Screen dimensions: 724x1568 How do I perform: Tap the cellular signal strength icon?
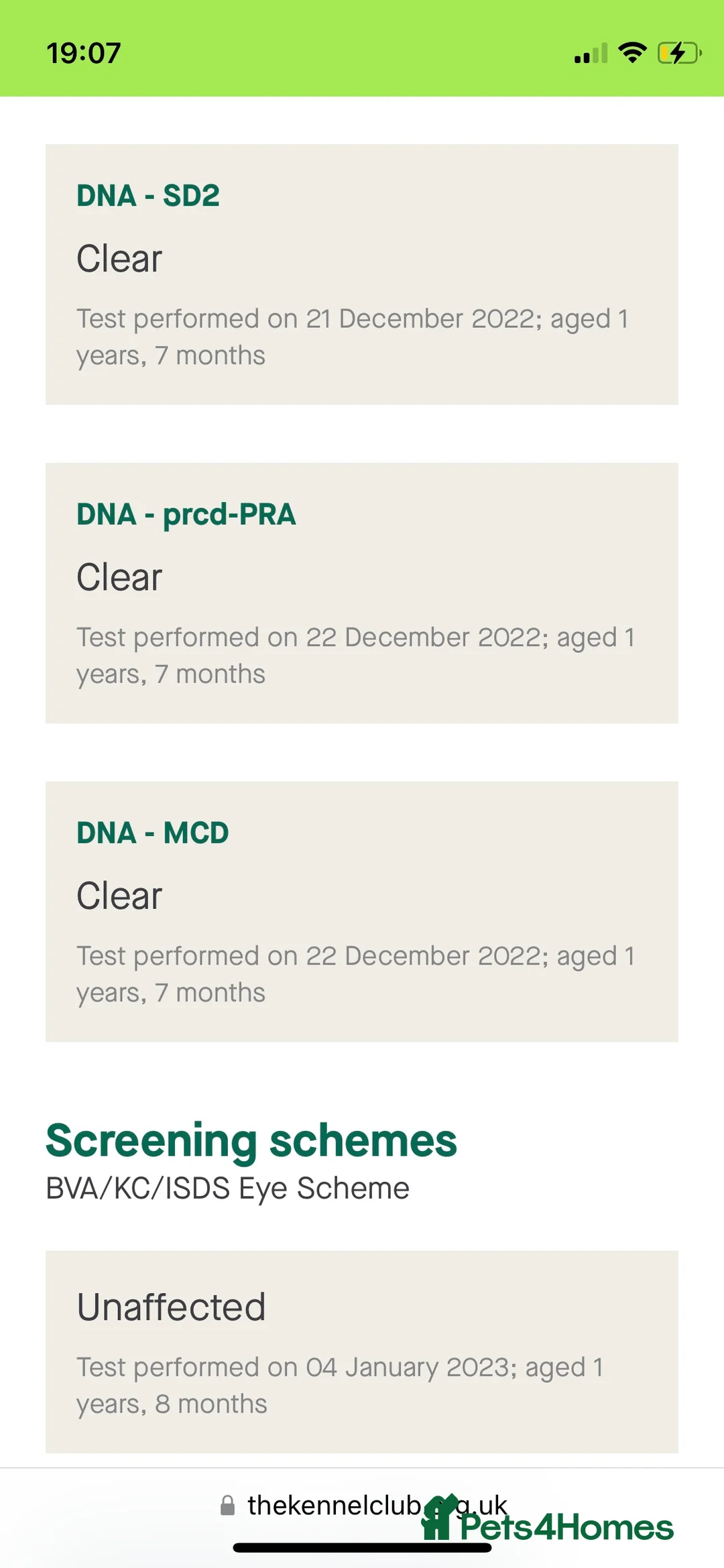[591, 53]
